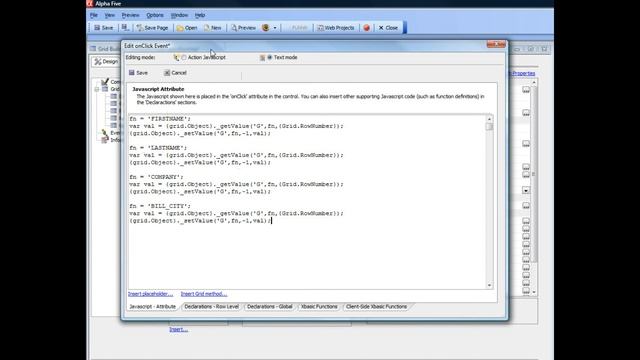Screen dimensions: 640x360
Task: Open the Help menu
Action: tap(200, 15)
